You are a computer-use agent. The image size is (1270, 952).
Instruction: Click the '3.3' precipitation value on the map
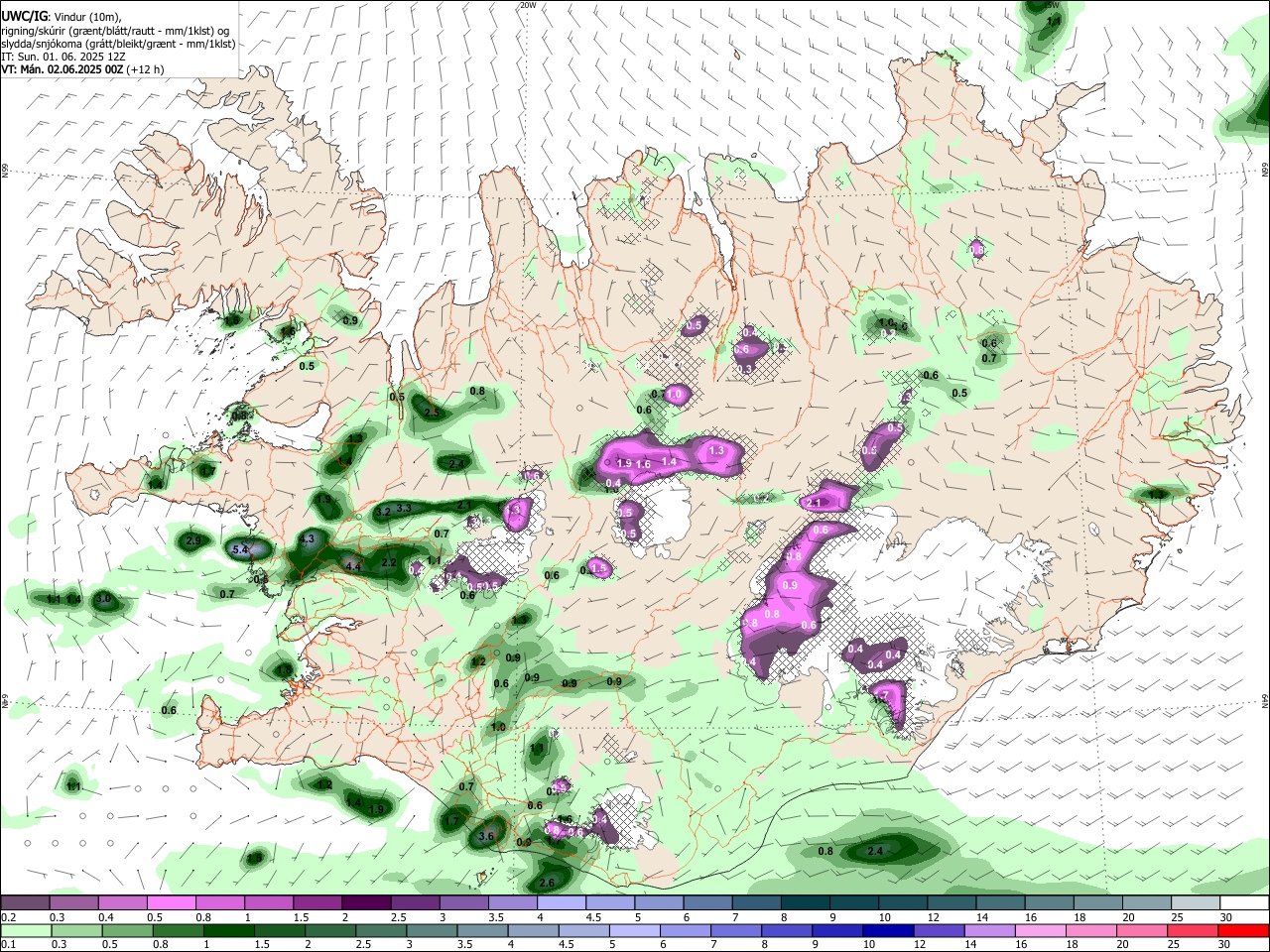(x=404, y=509)
